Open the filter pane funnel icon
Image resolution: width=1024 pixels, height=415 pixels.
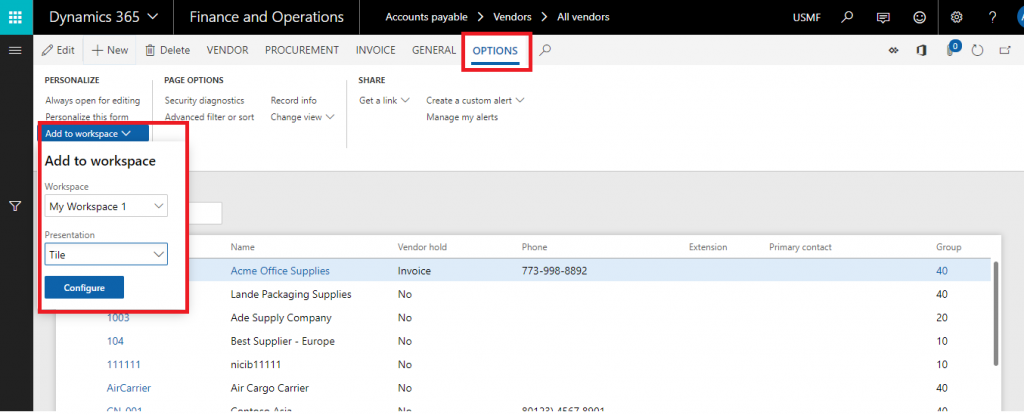(x=16, y=207)
